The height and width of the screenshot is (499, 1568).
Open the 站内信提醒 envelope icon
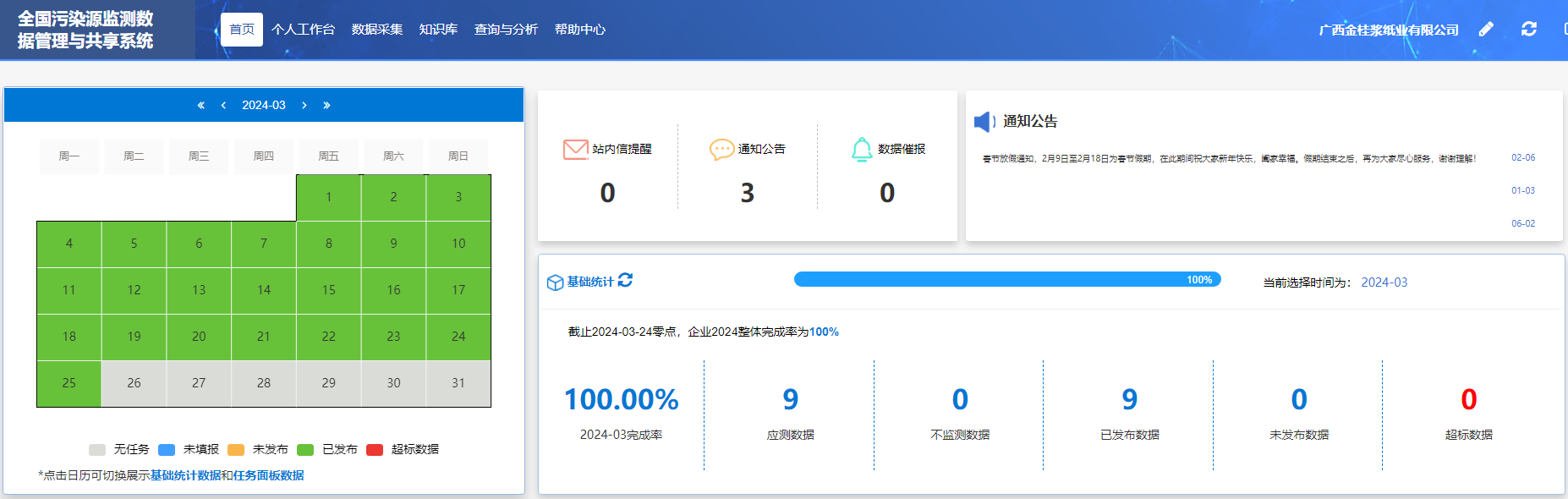tap(575, 150)
